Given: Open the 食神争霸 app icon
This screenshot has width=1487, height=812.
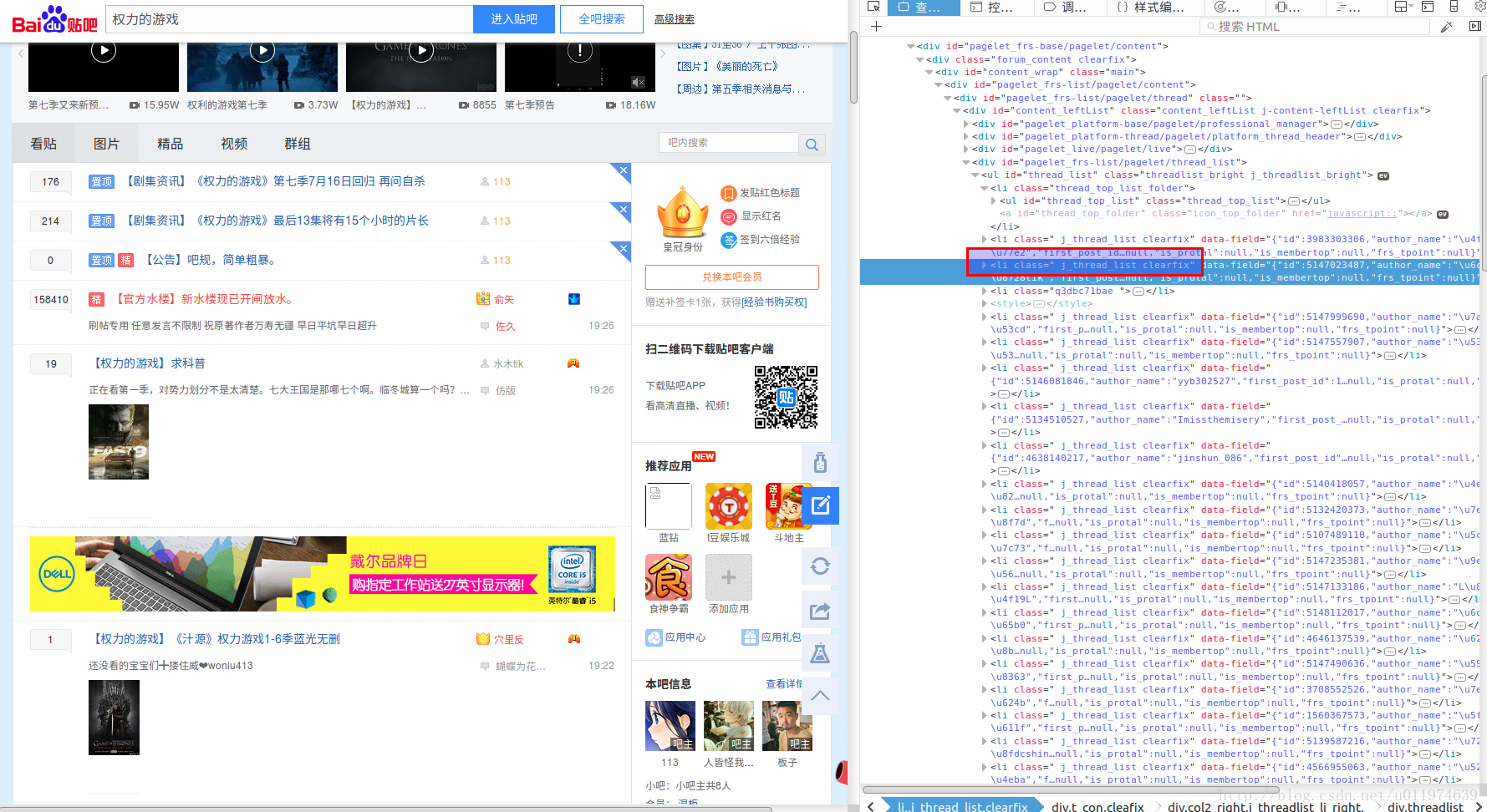Looking at the screenshot, I should click(x=669, y=577).
